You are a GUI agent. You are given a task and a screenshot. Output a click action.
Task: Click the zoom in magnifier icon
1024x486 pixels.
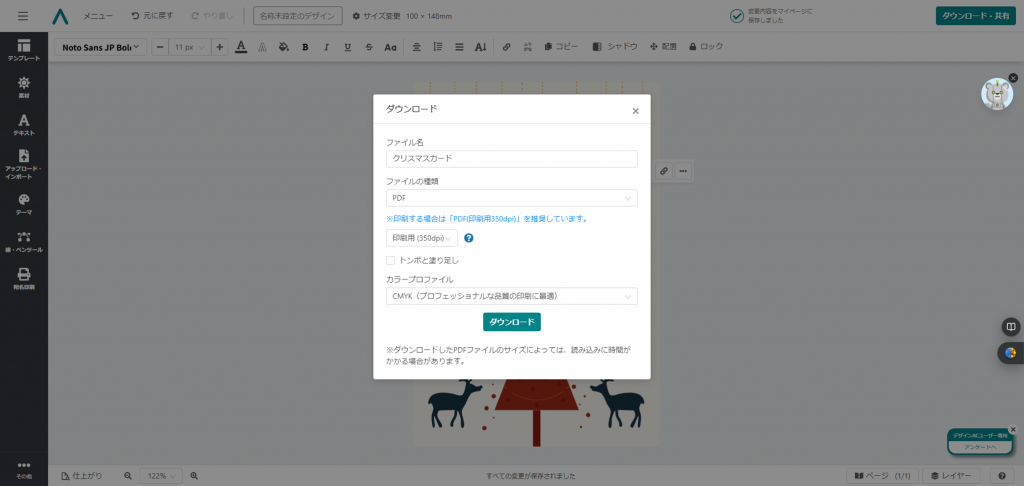pos(194,476)
